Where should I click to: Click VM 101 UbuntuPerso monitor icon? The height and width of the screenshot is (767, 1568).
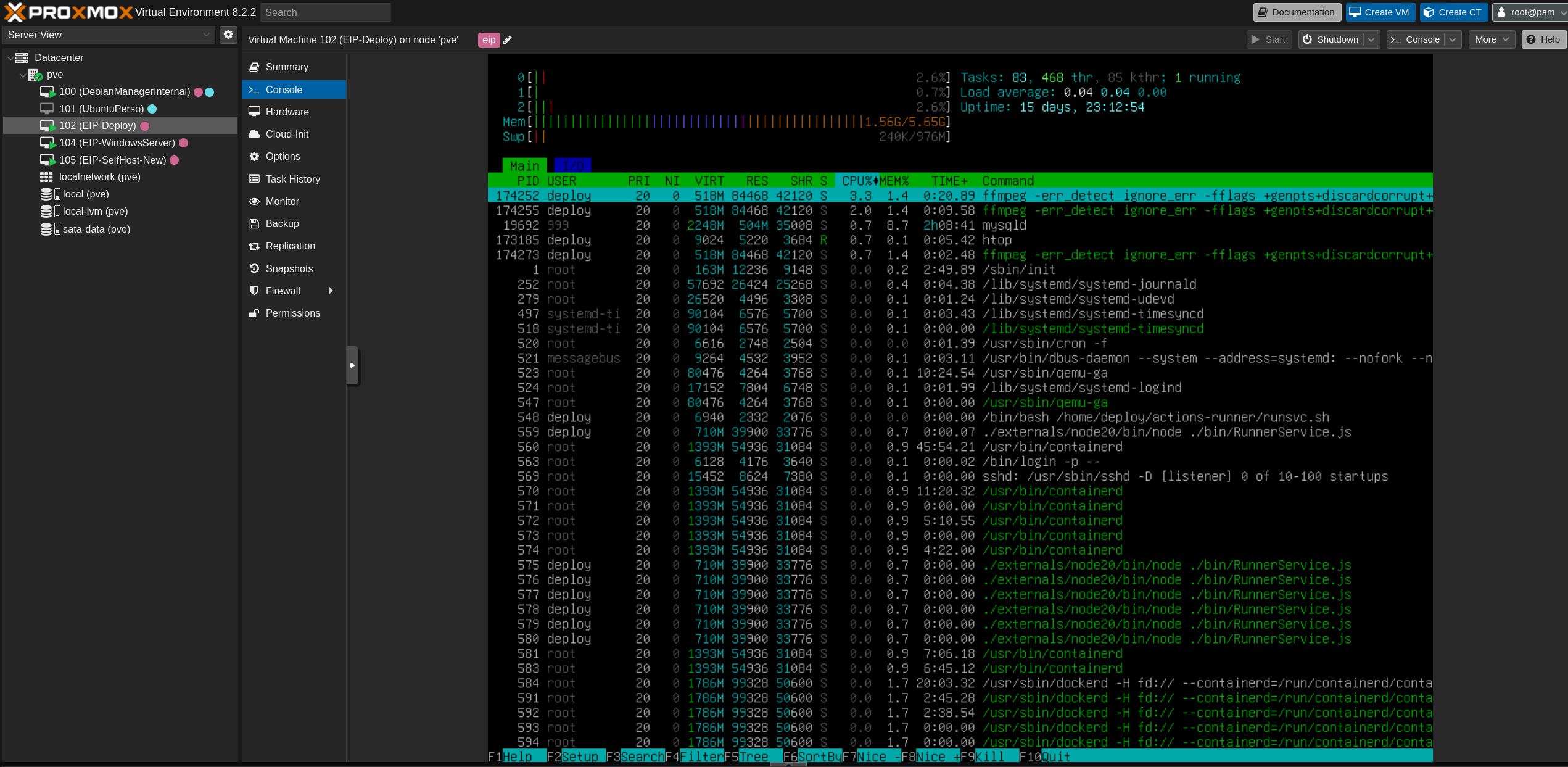47,109
